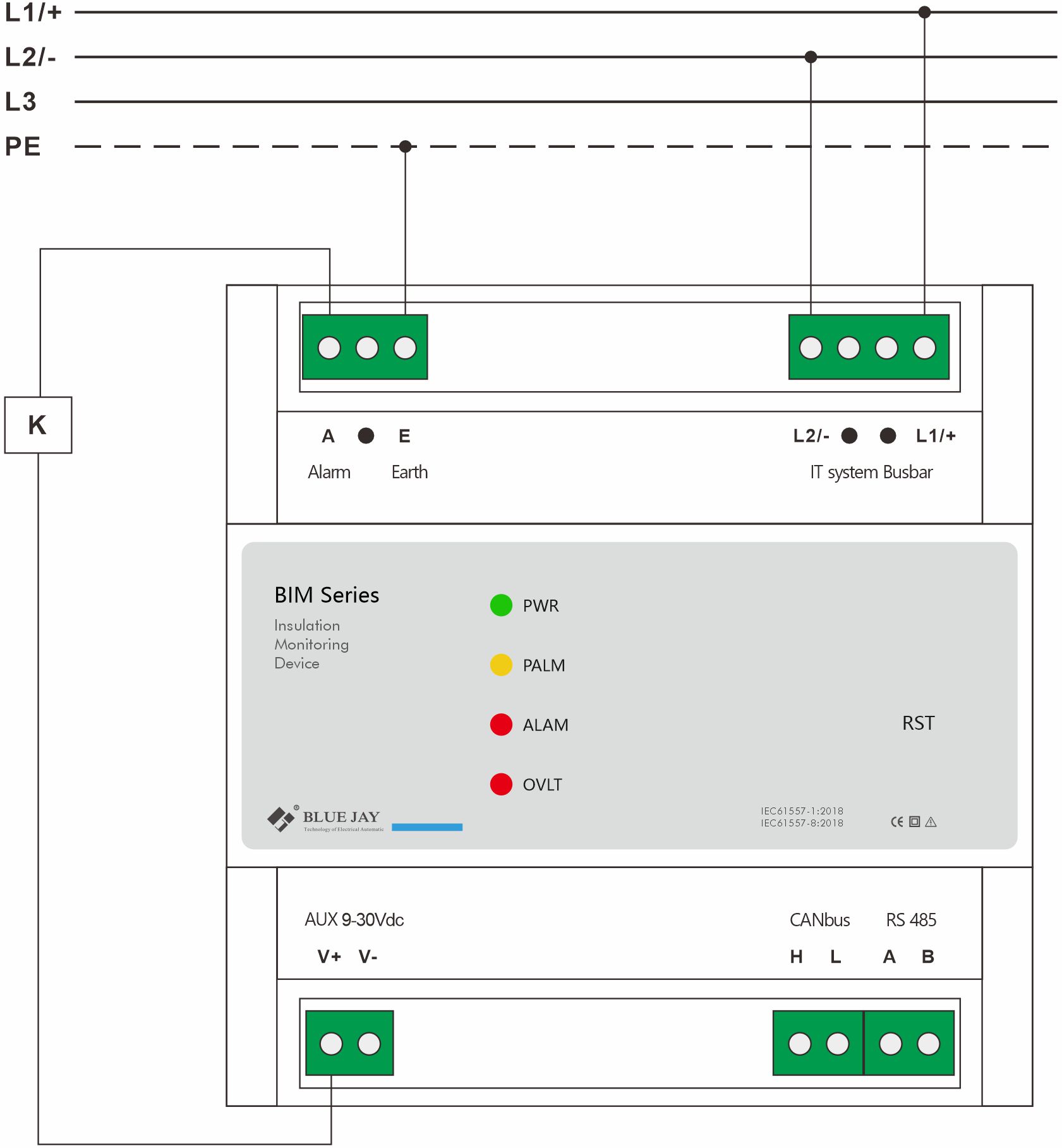Click the CE certification mark
The width and height of the screenshot is (1062, 1148).
[x=896, y=822]
